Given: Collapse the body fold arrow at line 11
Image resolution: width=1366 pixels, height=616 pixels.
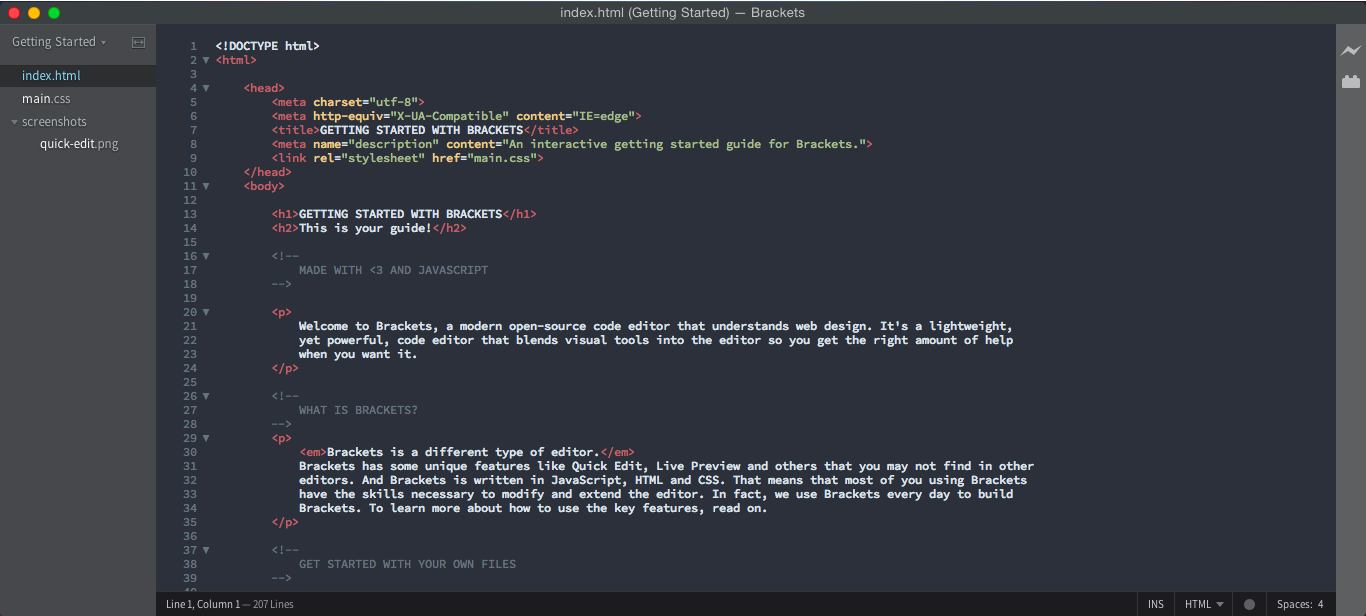Looking at the screenshot, I should coord(206,186).
